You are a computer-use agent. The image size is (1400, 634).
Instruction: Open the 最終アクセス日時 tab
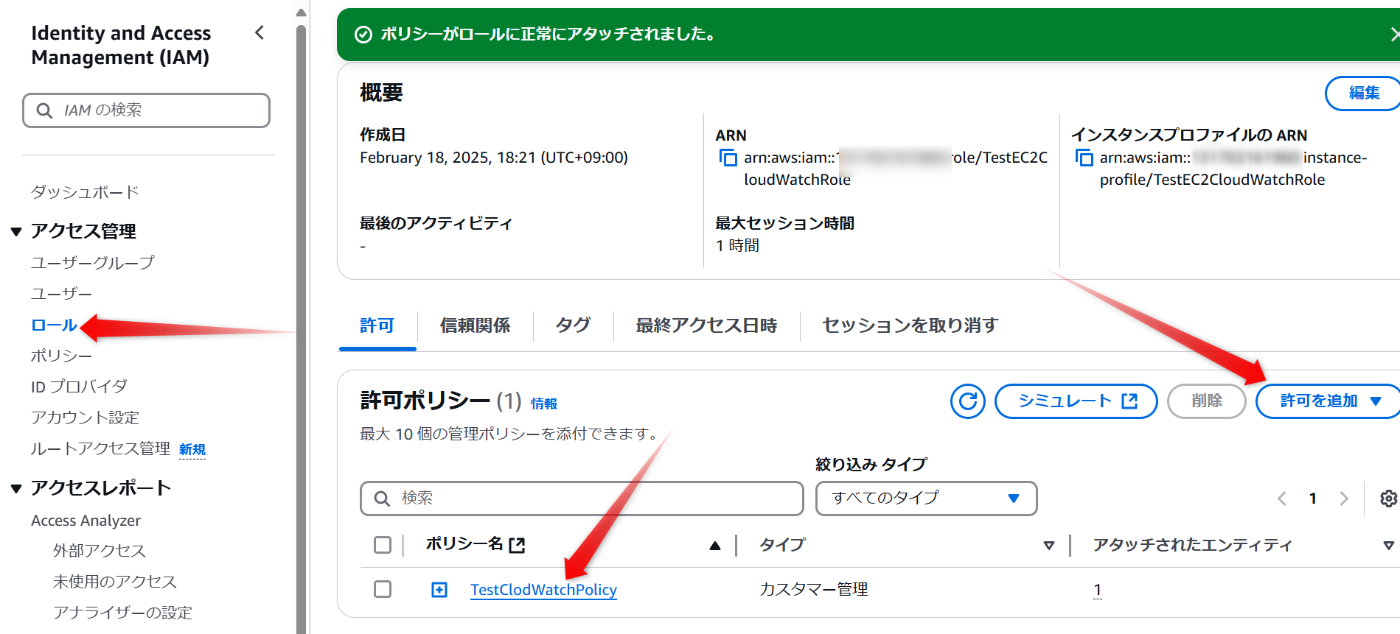[x=706, y=325]
